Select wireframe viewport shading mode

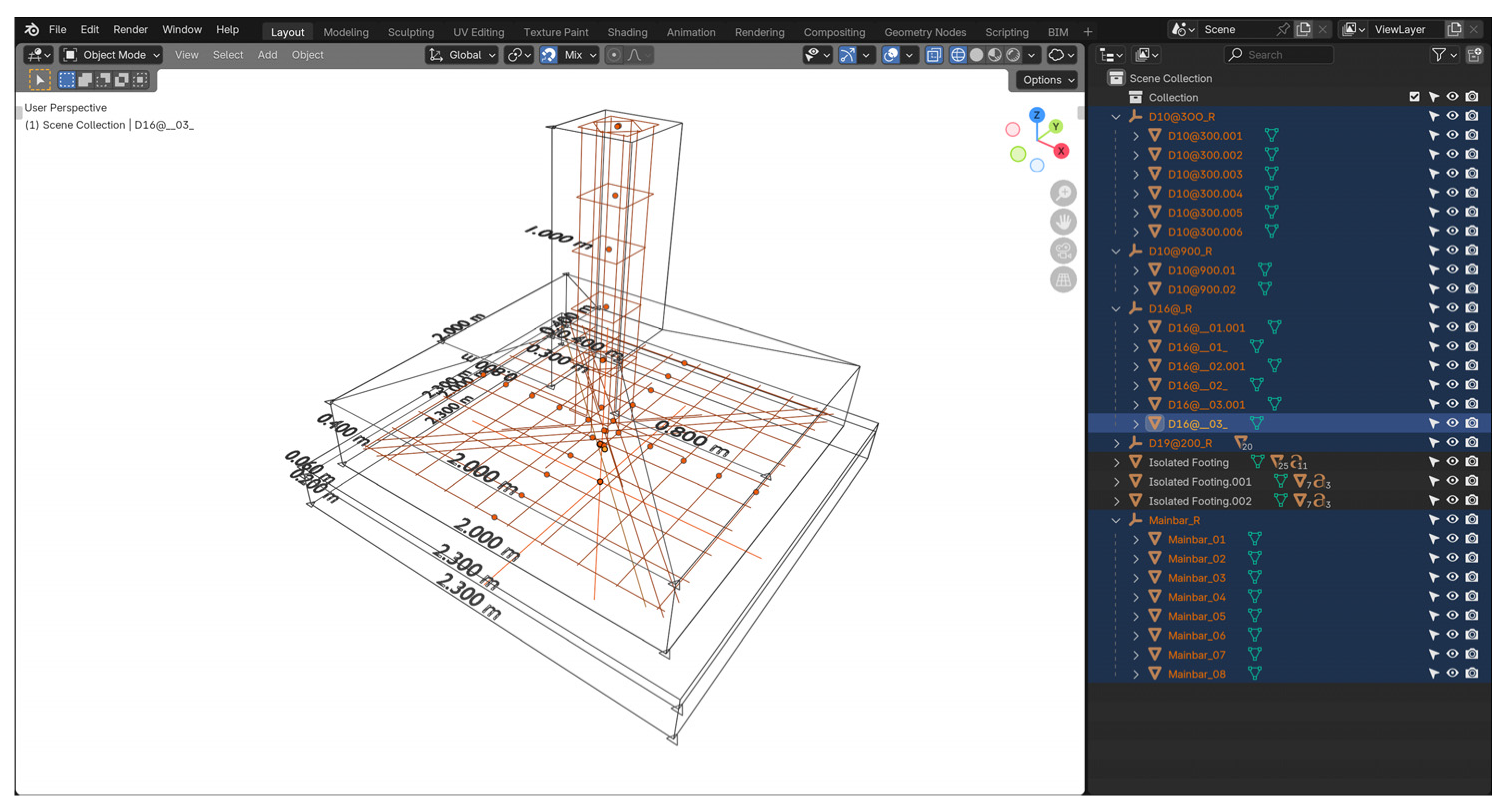pyautogui.click(x=958, y=55)
